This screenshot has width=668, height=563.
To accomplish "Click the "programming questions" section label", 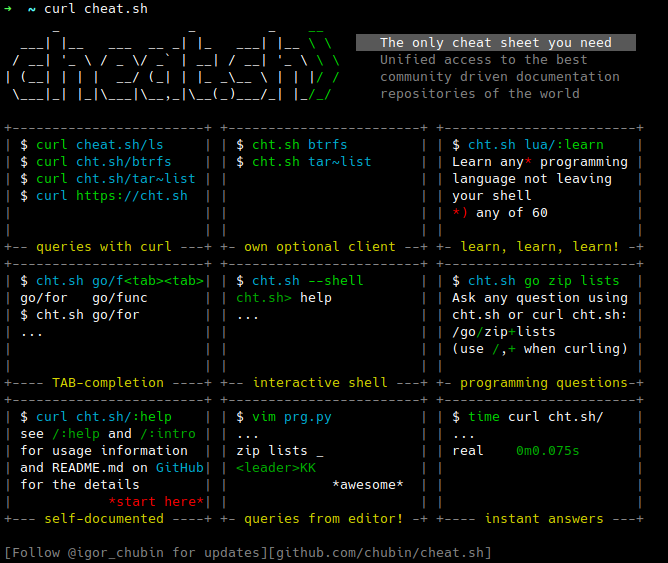I will tap(544, 383).
